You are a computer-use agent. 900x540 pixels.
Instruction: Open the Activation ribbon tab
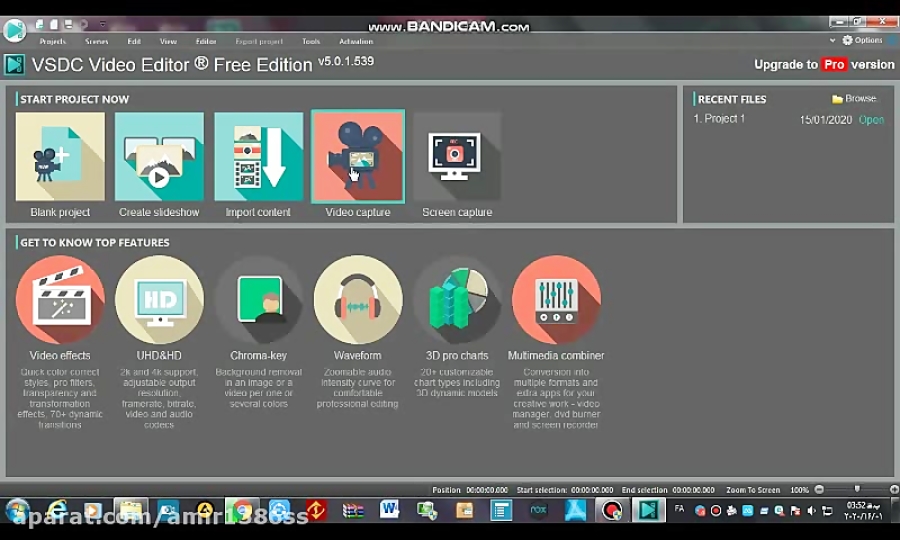(356, 41)
